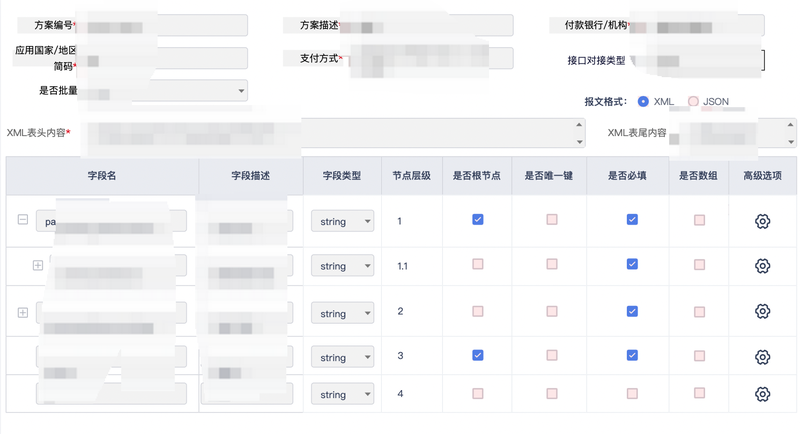Check 是否根节点 for node level 4
800x434 pixels.
pos(478,393)
